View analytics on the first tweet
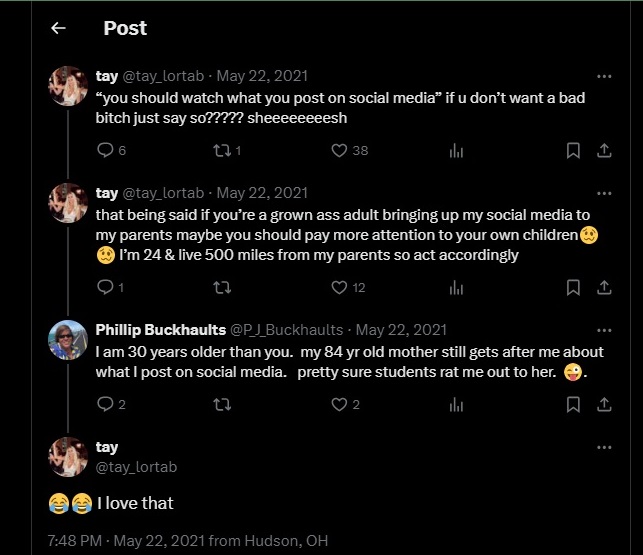643x555 pixels. 456,150
